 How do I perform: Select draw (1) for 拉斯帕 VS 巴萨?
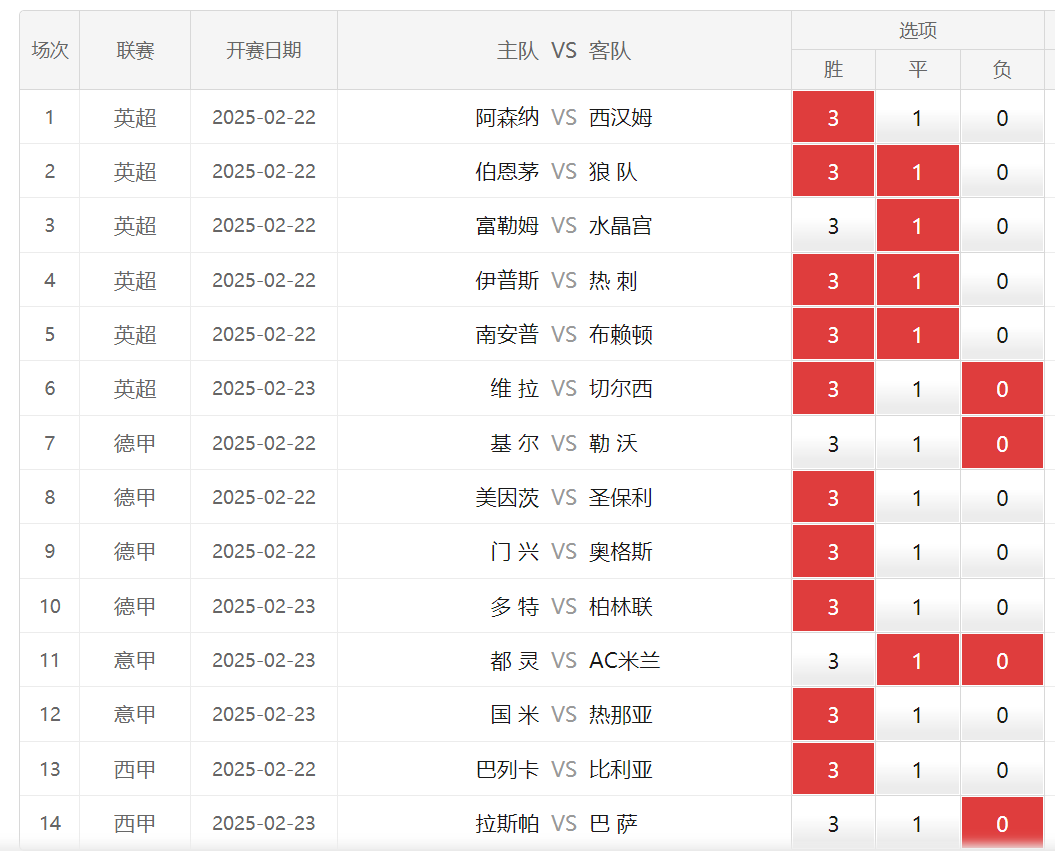tap(918, 823)
